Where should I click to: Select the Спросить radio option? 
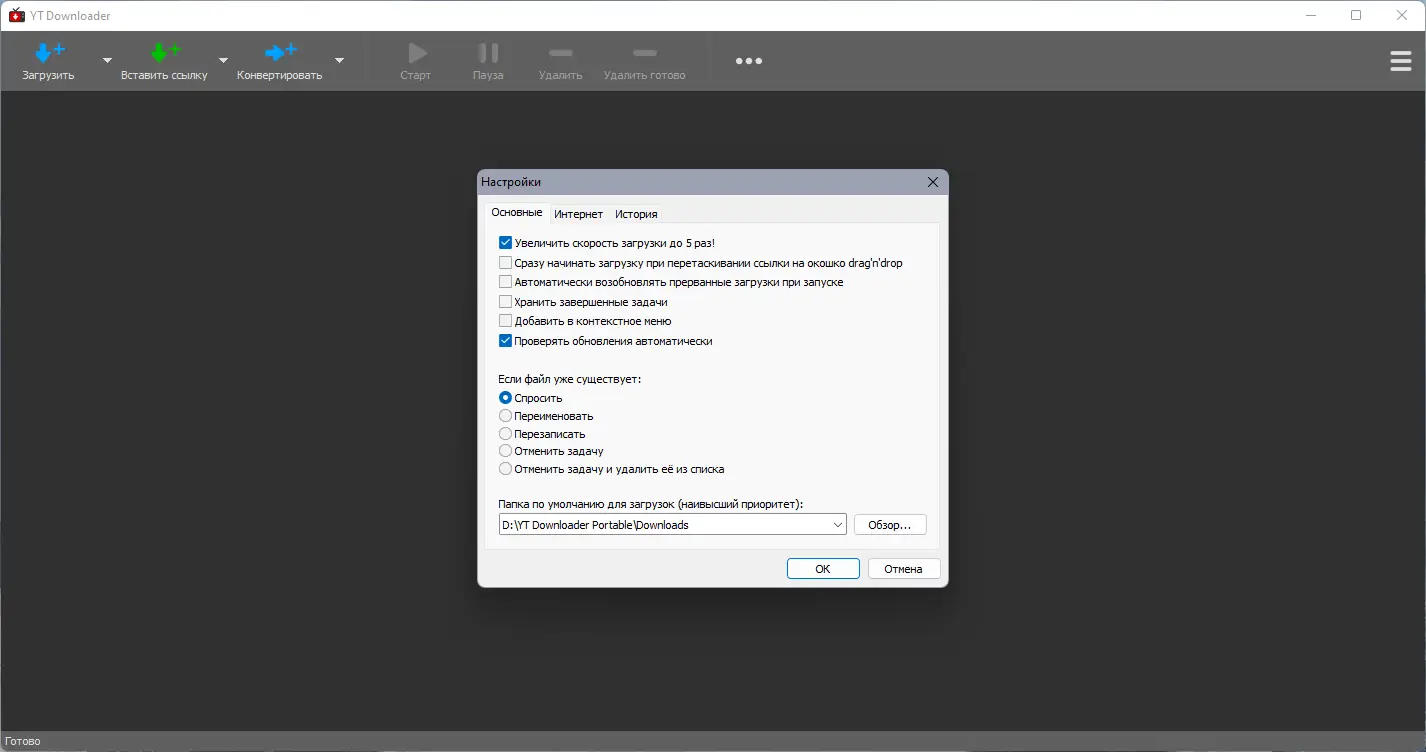coord(505,398)
